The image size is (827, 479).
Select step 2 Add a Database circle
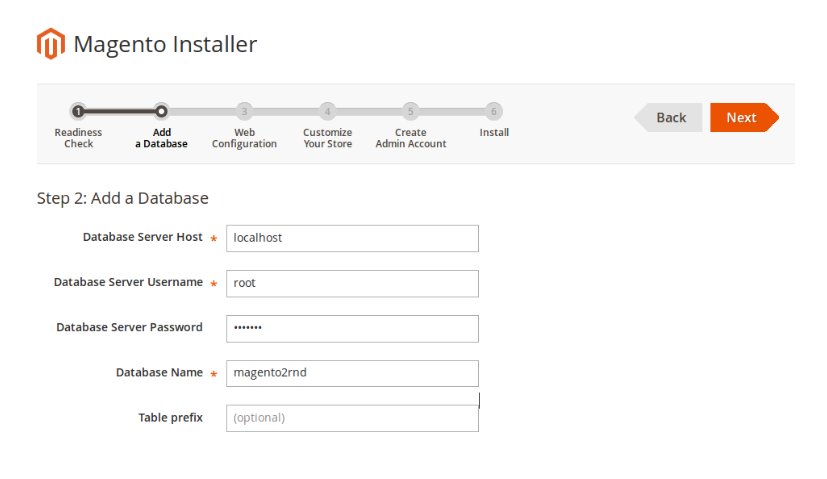[x=161, y=111]
